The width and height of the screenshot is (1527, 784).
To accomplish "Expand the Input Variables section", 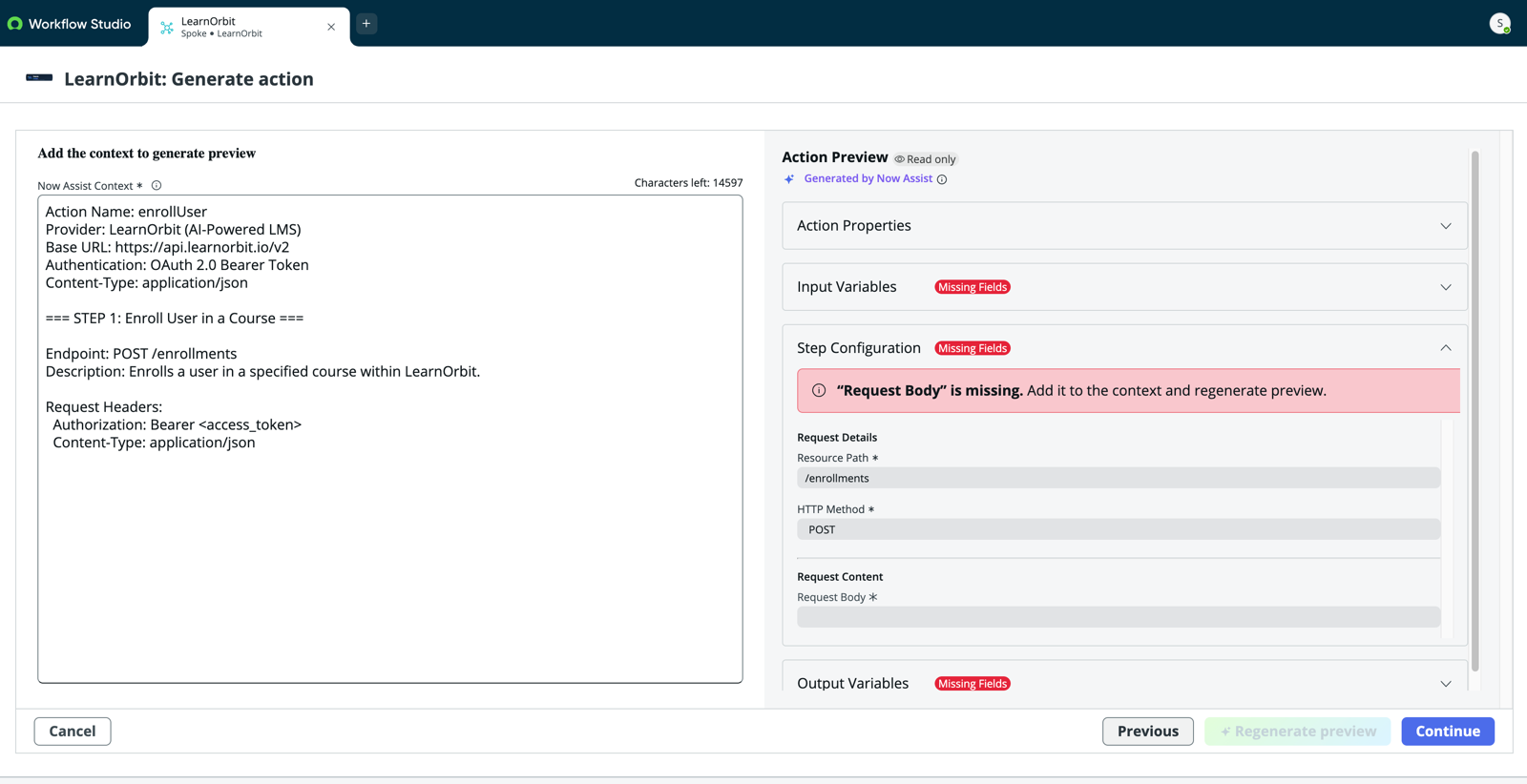I will (1124, 287).
